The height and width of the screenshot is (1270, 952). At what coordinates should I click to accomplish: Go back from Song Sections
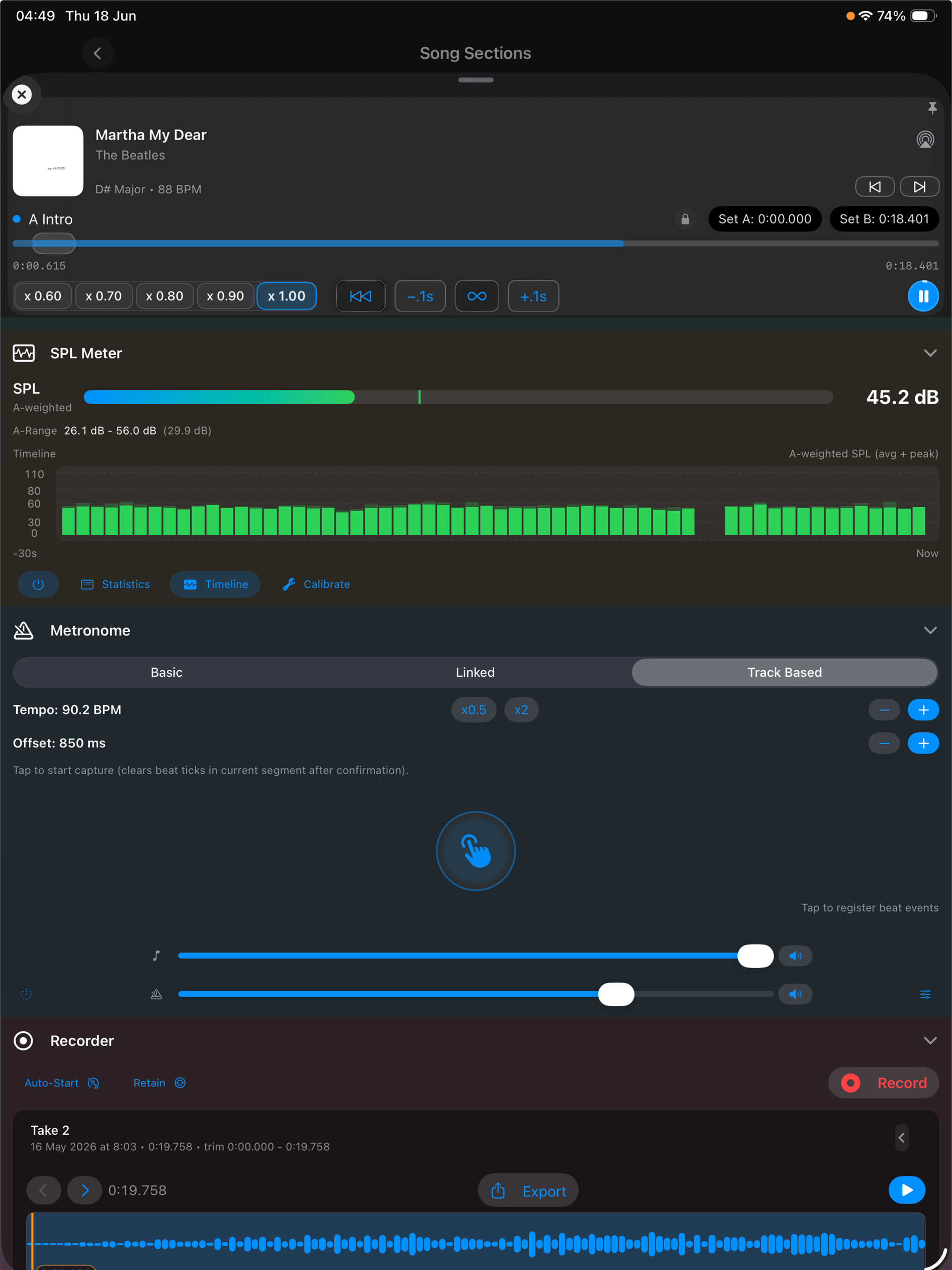[98, 53]
